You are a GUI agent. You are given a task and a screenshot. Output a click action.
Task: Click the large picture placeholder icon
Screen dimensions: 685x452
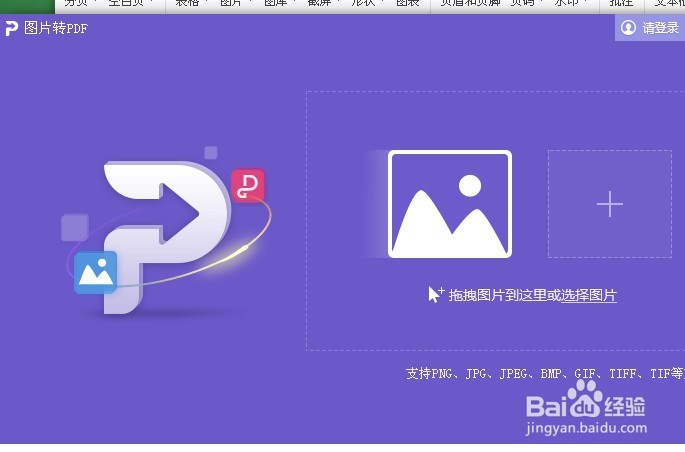point(450,204)
